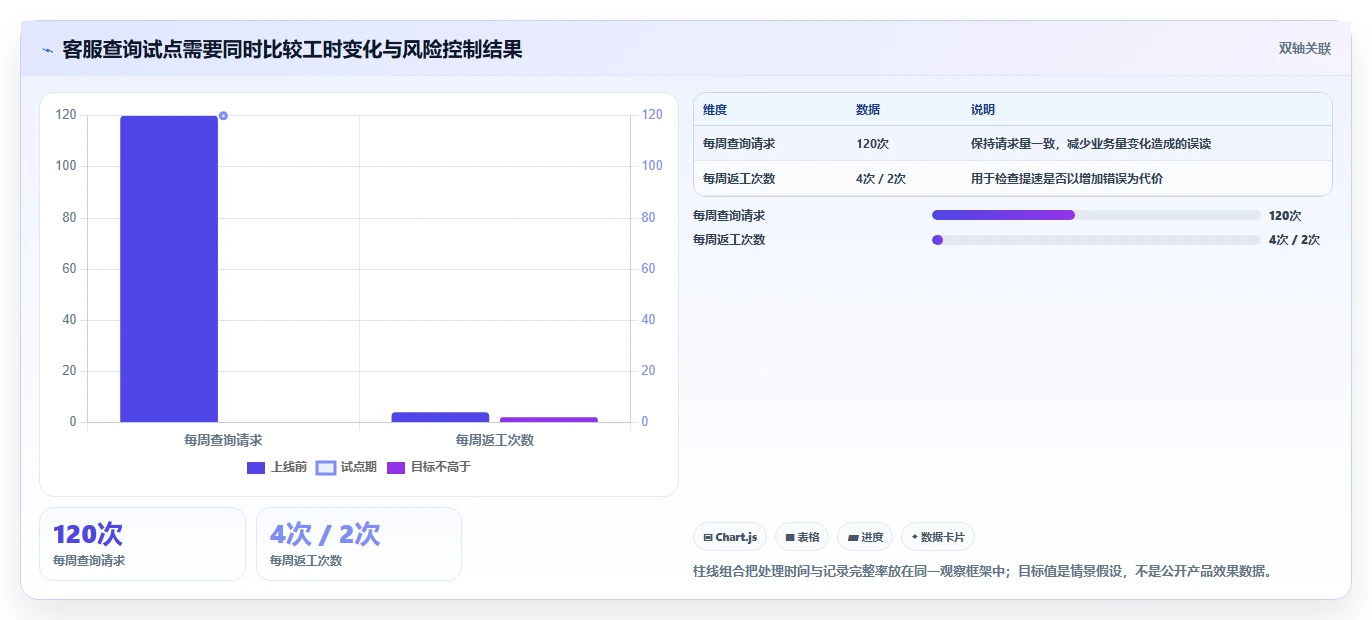Open the 4次 / 2次 stat card
The width and height of the screenshot is (1372, 620).
click(x=359, y=544)
